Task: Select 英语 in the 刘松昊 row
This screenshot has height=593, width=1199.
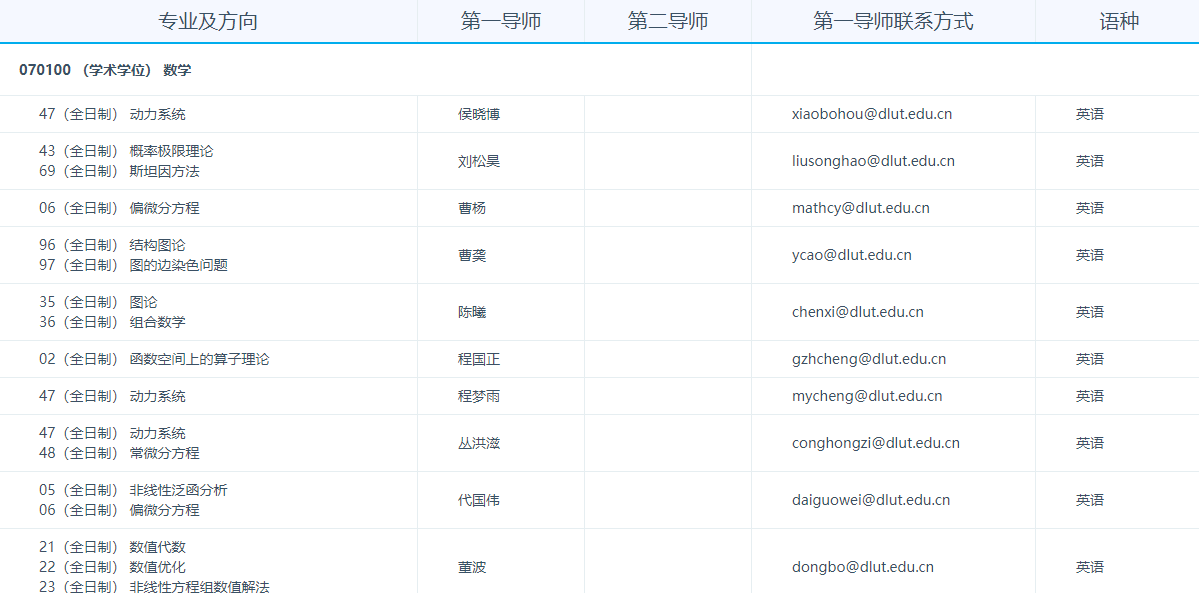Action: click(x=1090, y=161)
